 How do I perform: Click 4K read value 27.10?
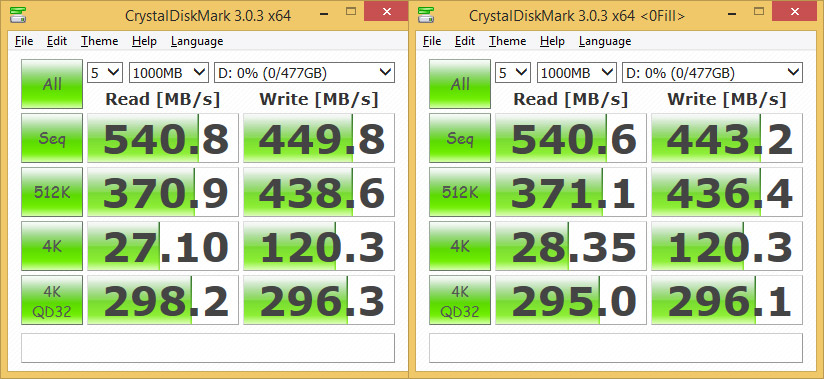click(x=163, y=246)
